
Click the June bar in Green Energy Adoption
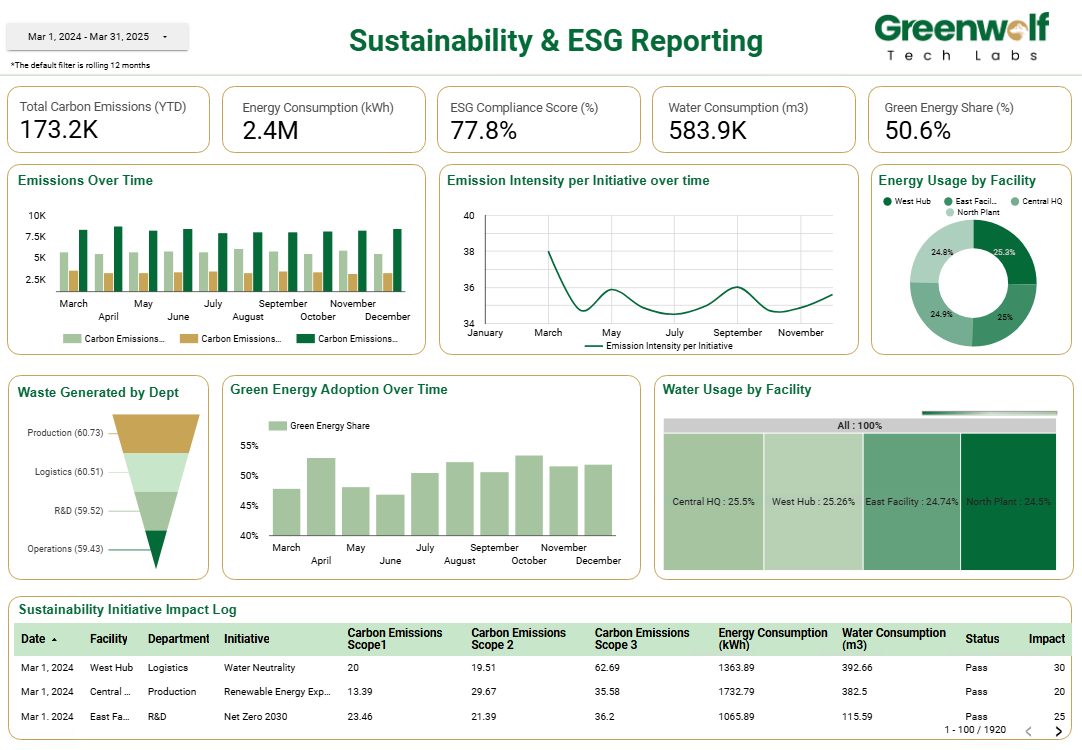point(391,515)
